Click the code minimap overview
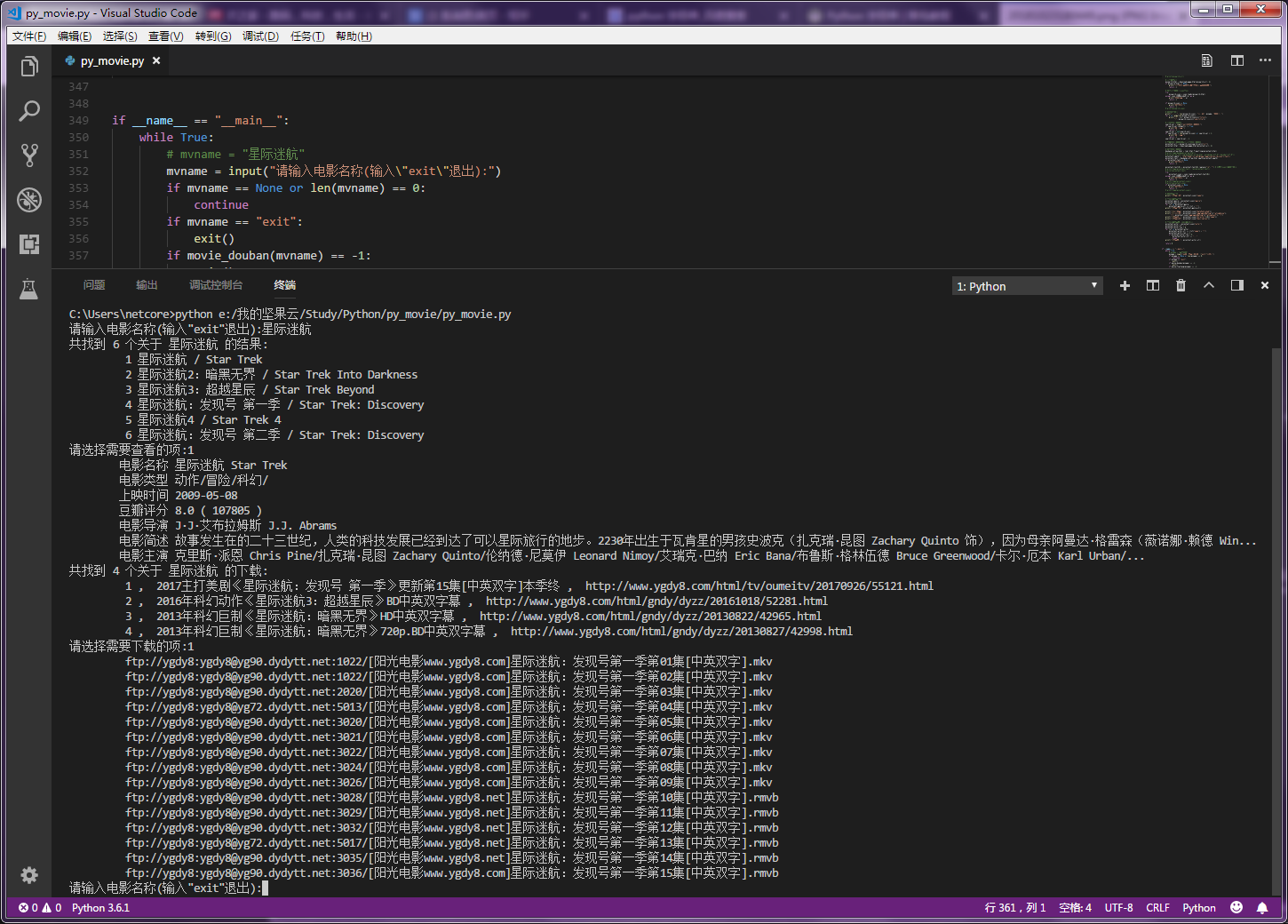The image size is (1288, 924). [x=1215, y=171]
